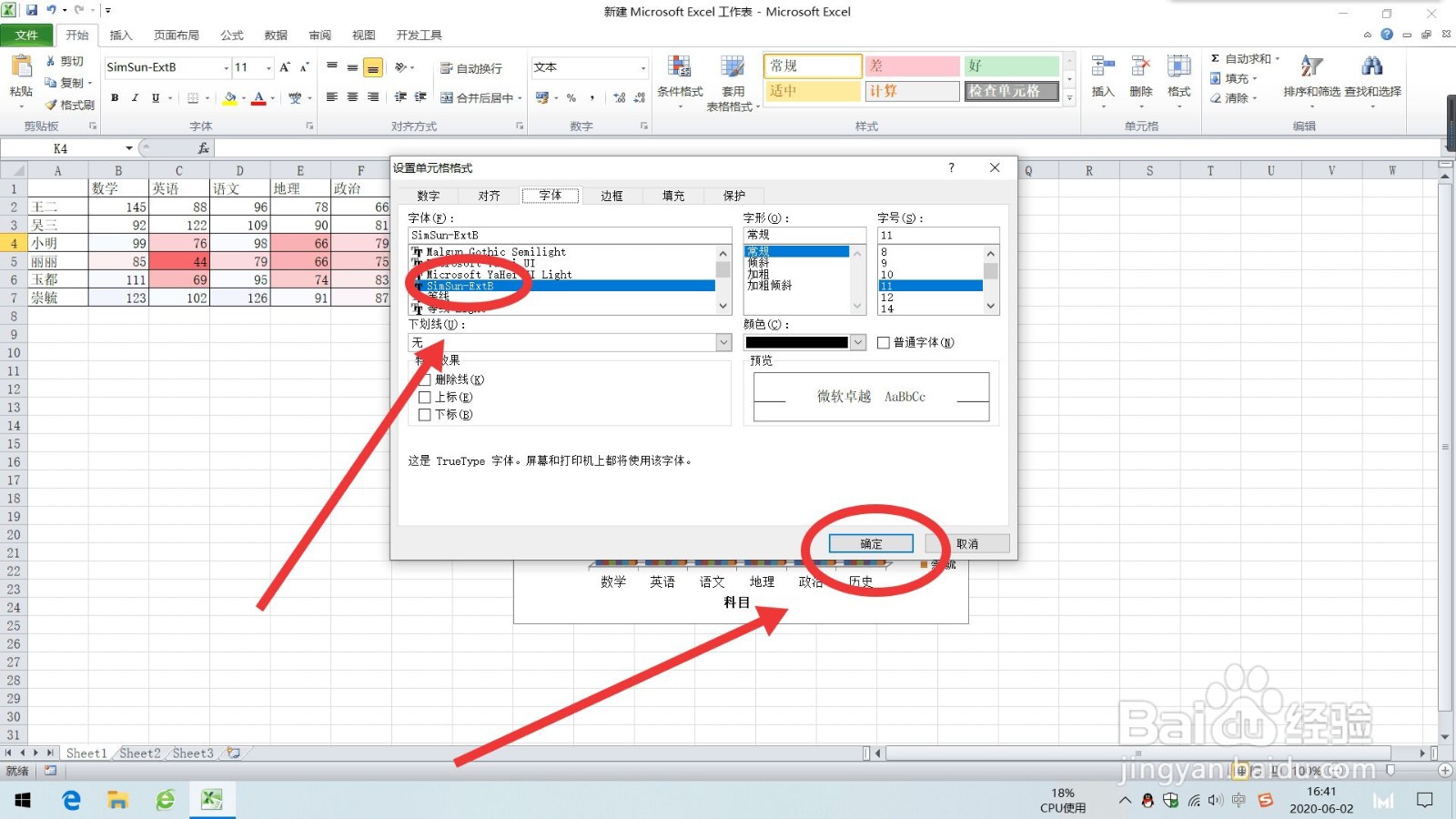Click the red Font Color A icon

(258, 97)
